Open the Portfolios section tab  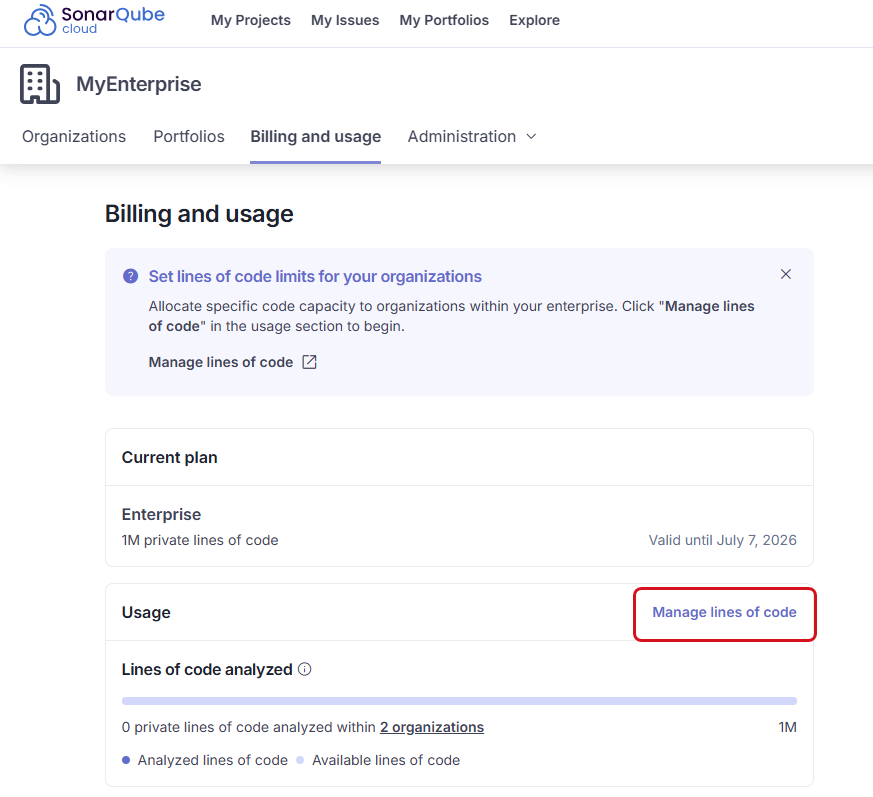[188, 136]
